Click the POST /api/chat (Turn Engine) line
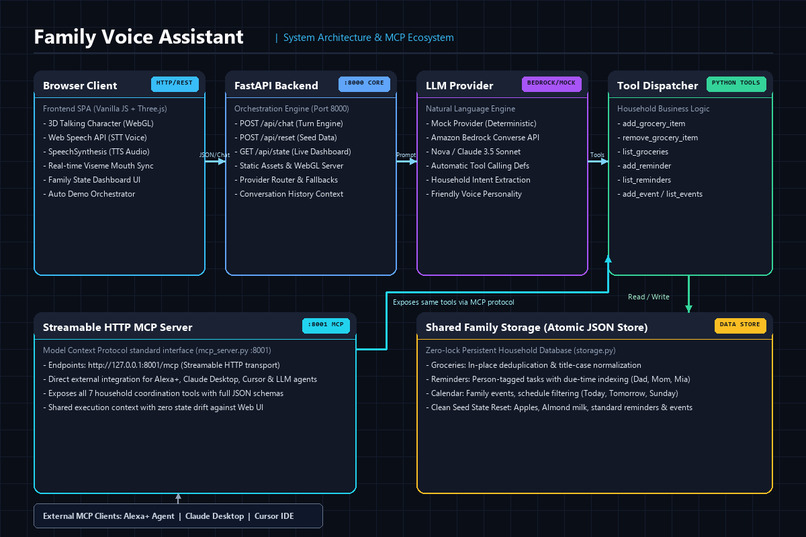This screenshot has width=806, height=537. coord(289,123)
